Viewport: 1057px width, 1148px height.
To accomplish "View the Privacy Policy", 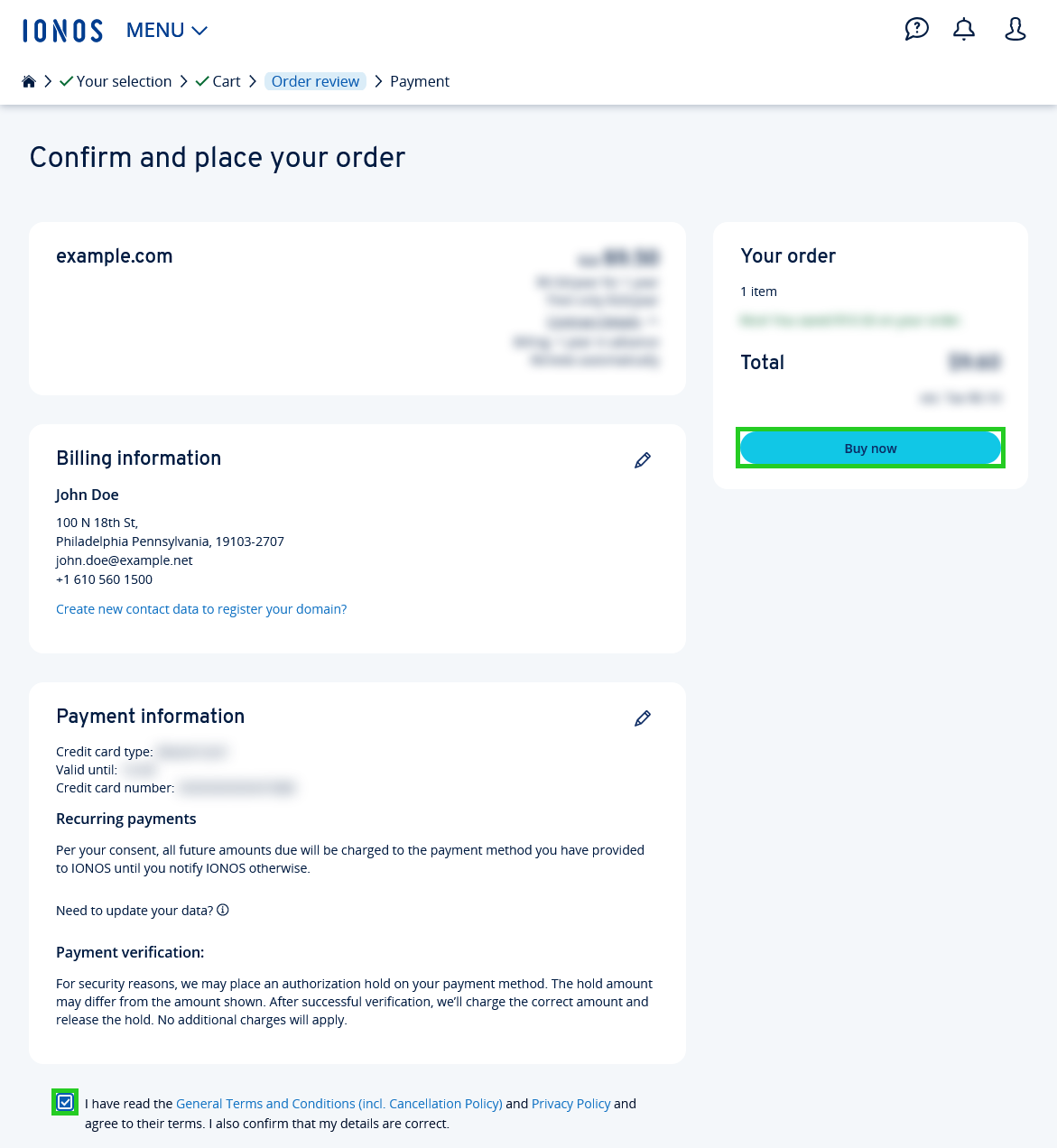I will (x=570, y=1103).
